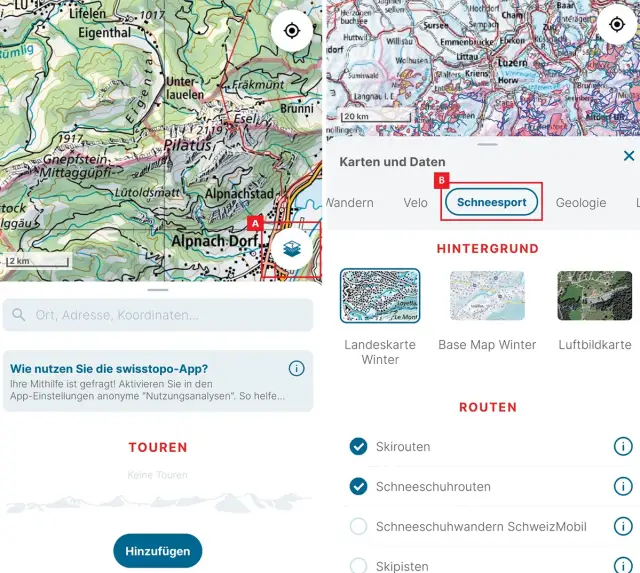Click the Mittaggüpfi map label
Viewport: 640px width, 573px height.
pos(75,172)
